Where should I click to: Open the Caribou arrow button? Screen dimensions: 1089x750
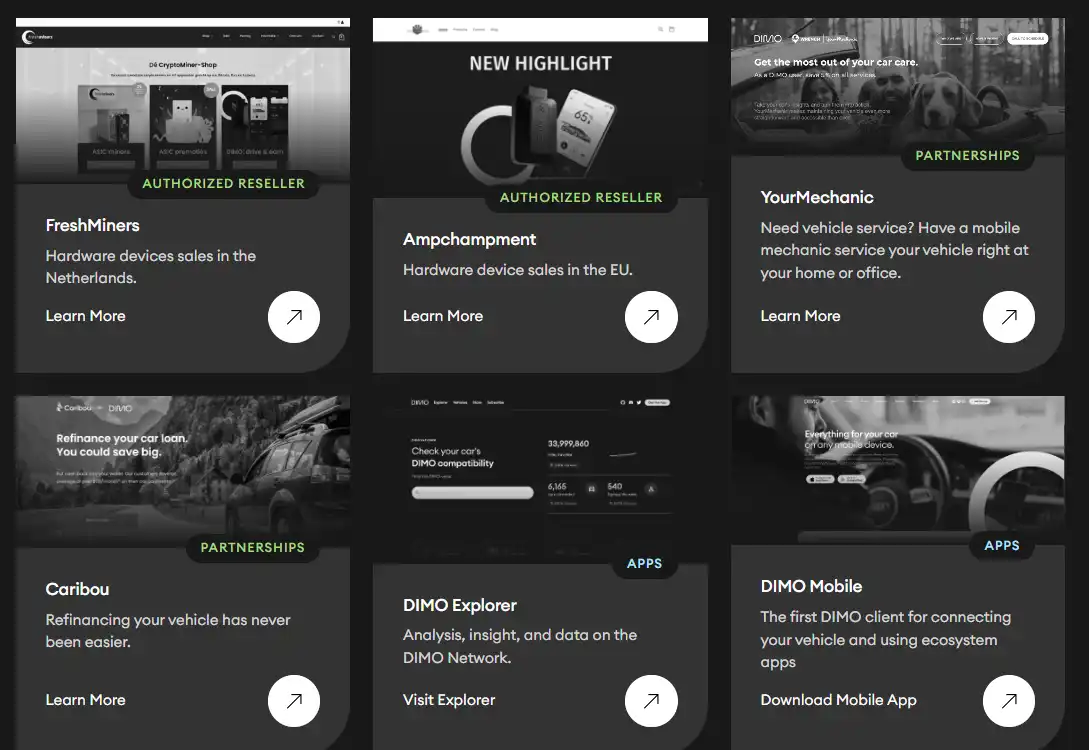pyautogui.click(x=294, y=701)
